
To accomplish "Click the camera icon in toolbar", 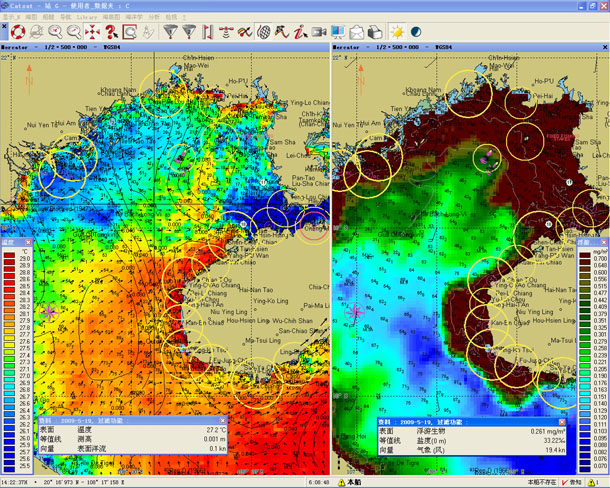I will (320, 32).
